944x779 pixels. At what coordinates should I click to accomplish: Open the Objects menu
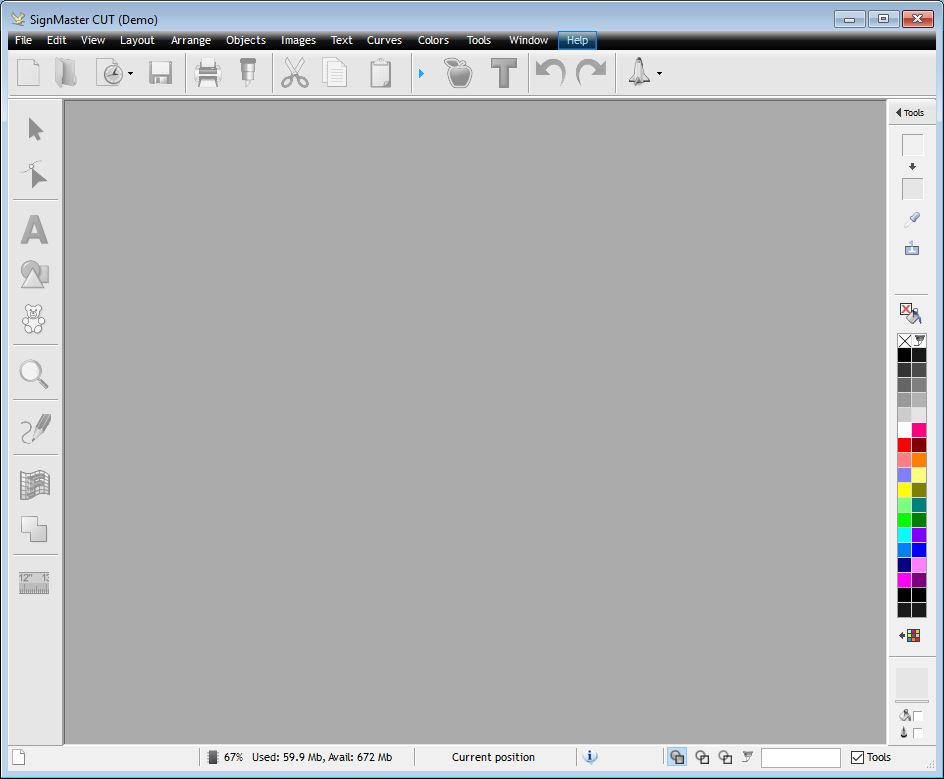(246, 40)
